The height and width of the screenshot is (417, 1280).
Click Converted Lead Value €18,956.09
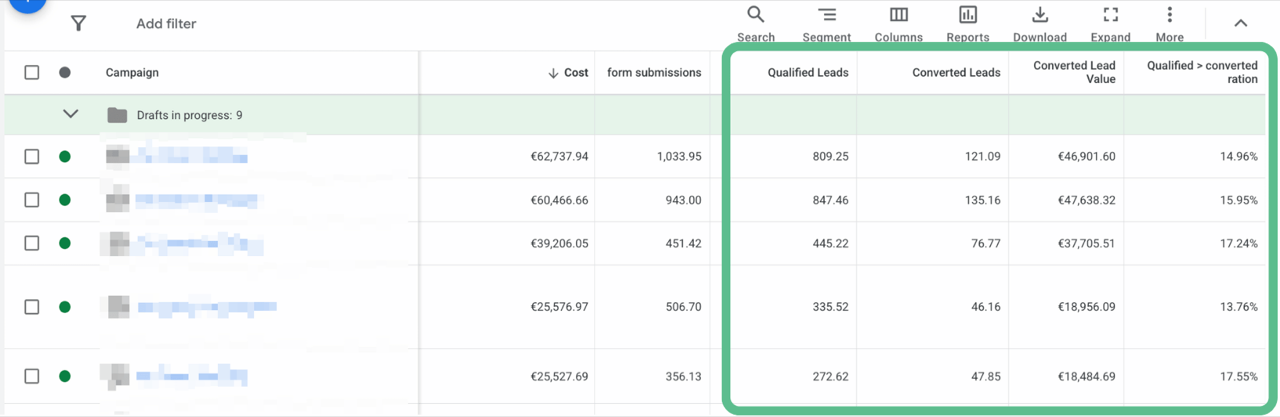click(1086, 308)
